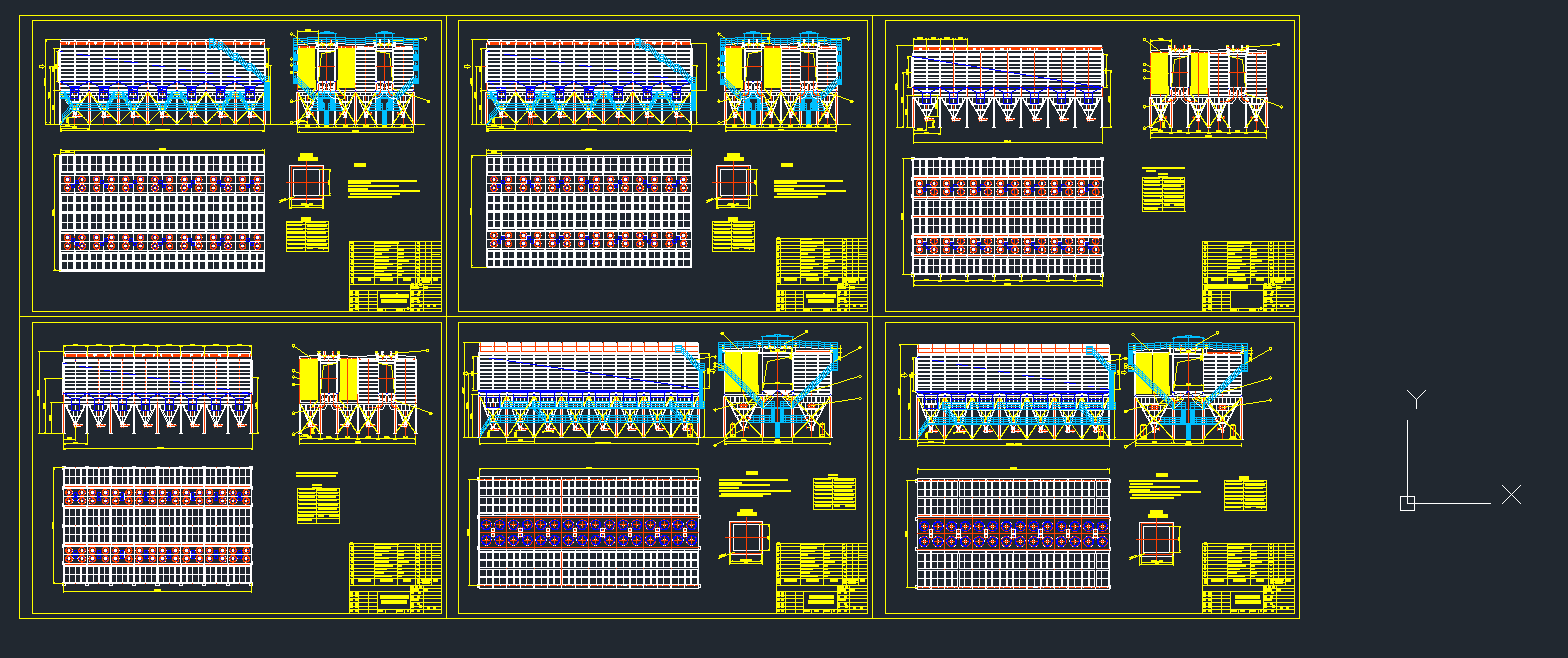Click the X axis label of the UCS icon
Viewport: 1568px width, 658px height.
click(1511, 495)
